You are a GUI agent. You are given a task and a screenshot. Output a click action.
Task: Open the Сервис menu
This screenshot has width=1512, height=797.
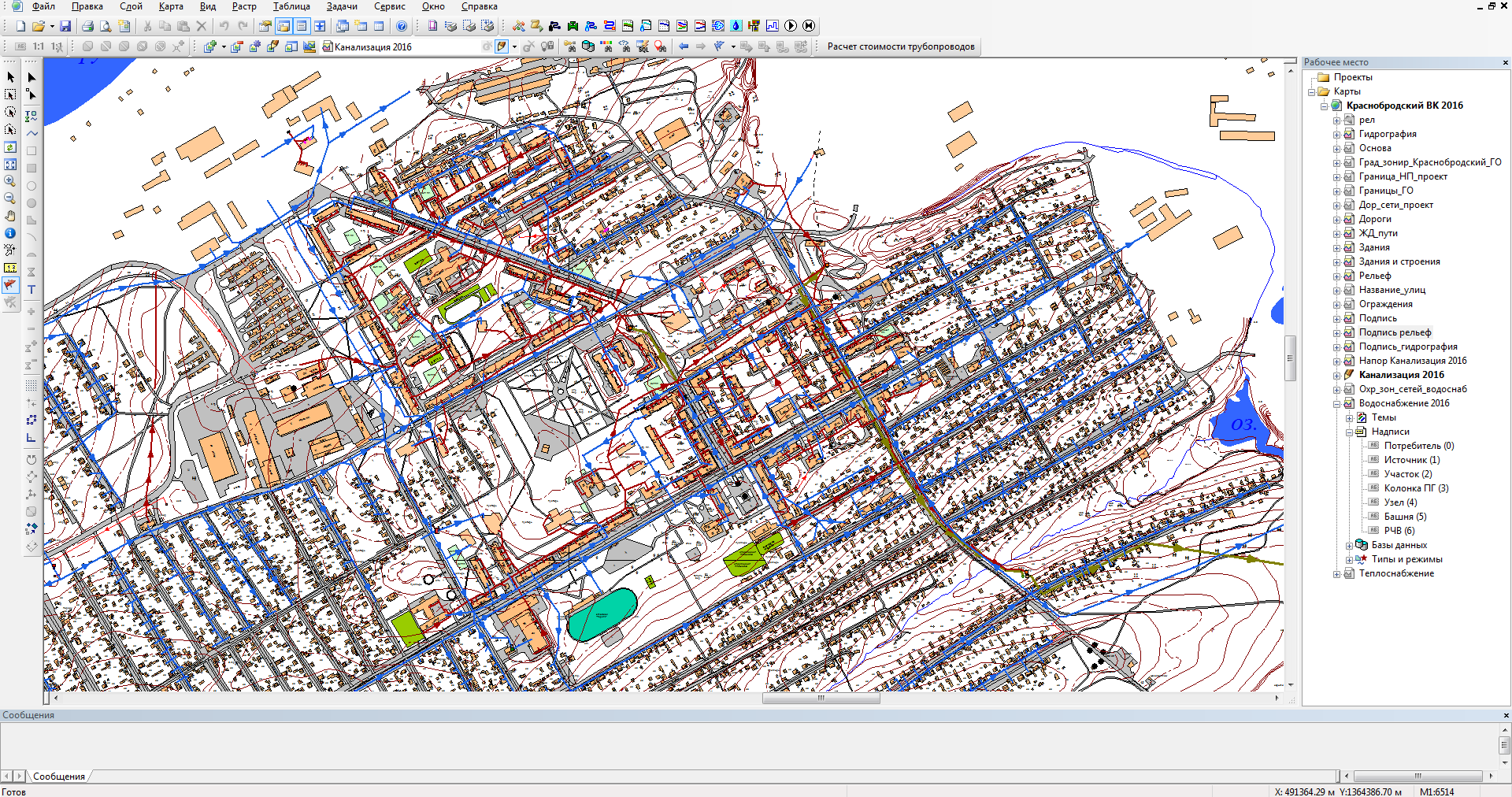pyautogui.click(x=389, y=6)
